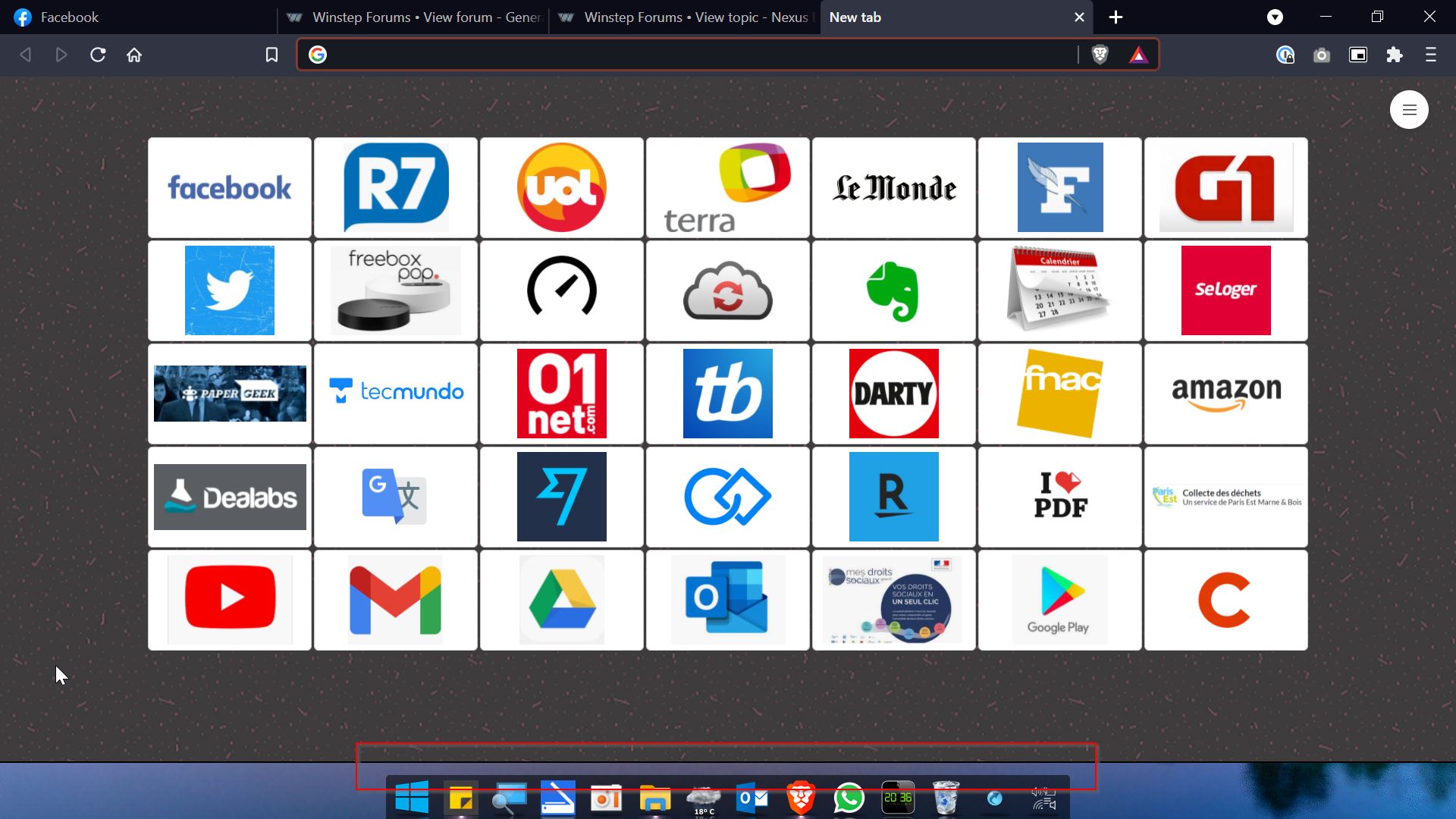Open the YouTube speed dial tile
This screenshot has width=1456, height=819.
coord(230,599)
